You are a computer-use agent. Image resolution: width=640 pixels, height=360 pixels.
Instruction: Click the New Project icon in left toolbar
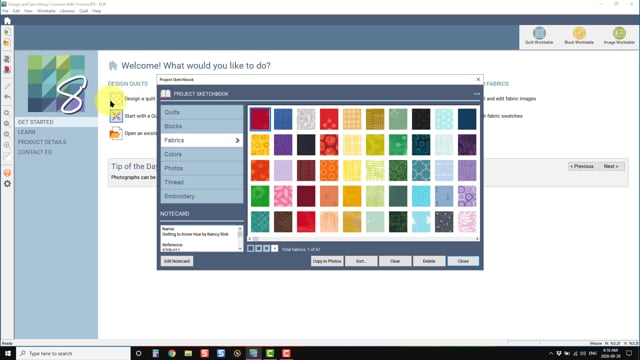[7, 32]
